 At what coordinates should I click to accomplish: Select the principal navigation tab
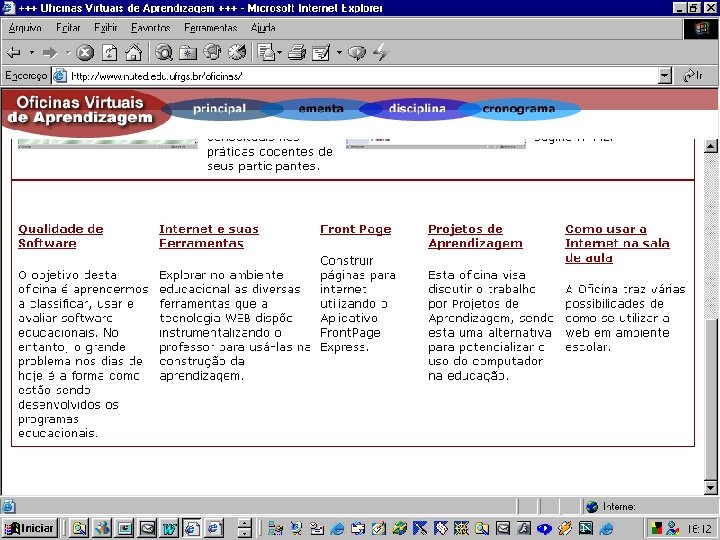point(219,109)
